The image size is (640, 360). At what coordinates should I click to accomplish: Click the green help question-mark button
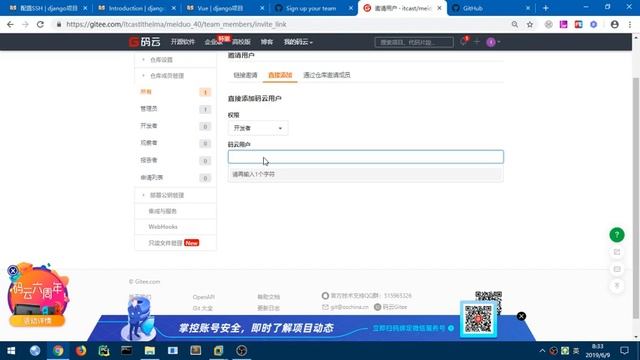(x=617, y=235)
